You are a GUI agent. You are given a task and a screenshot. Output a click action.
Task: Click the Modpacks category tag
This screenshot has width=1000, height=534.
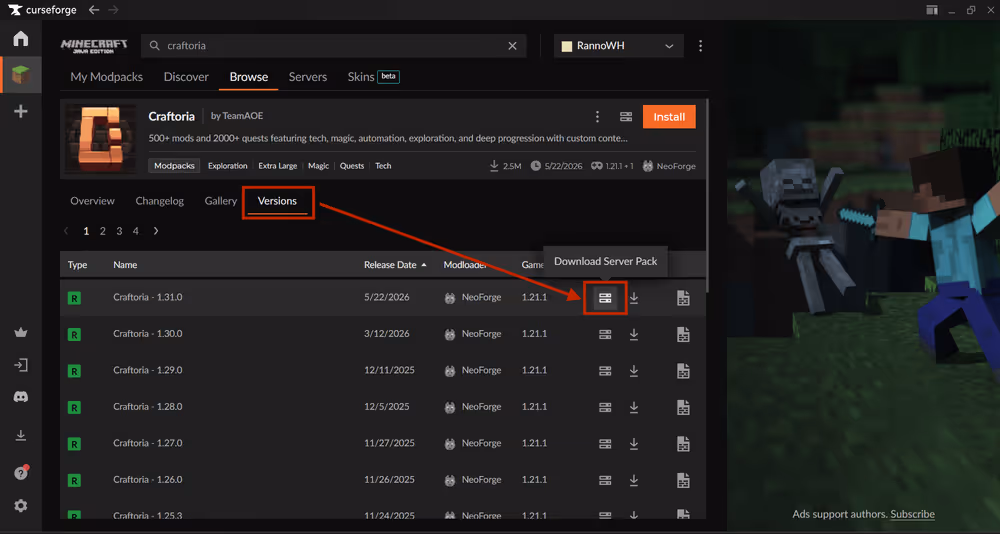174,166
